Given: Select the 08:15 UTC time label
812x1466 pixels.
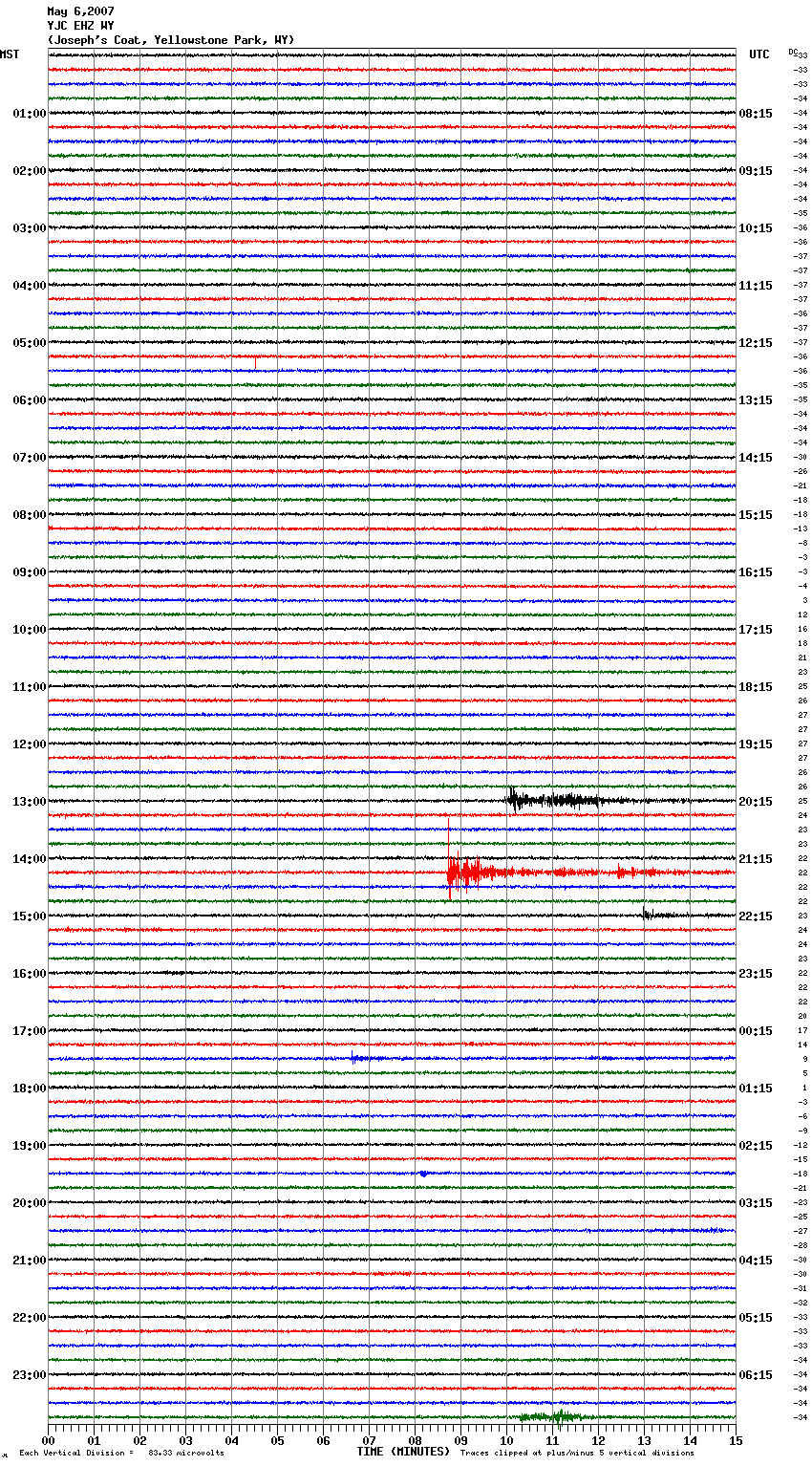Looking at the screenshot, I should pos(756,114).
